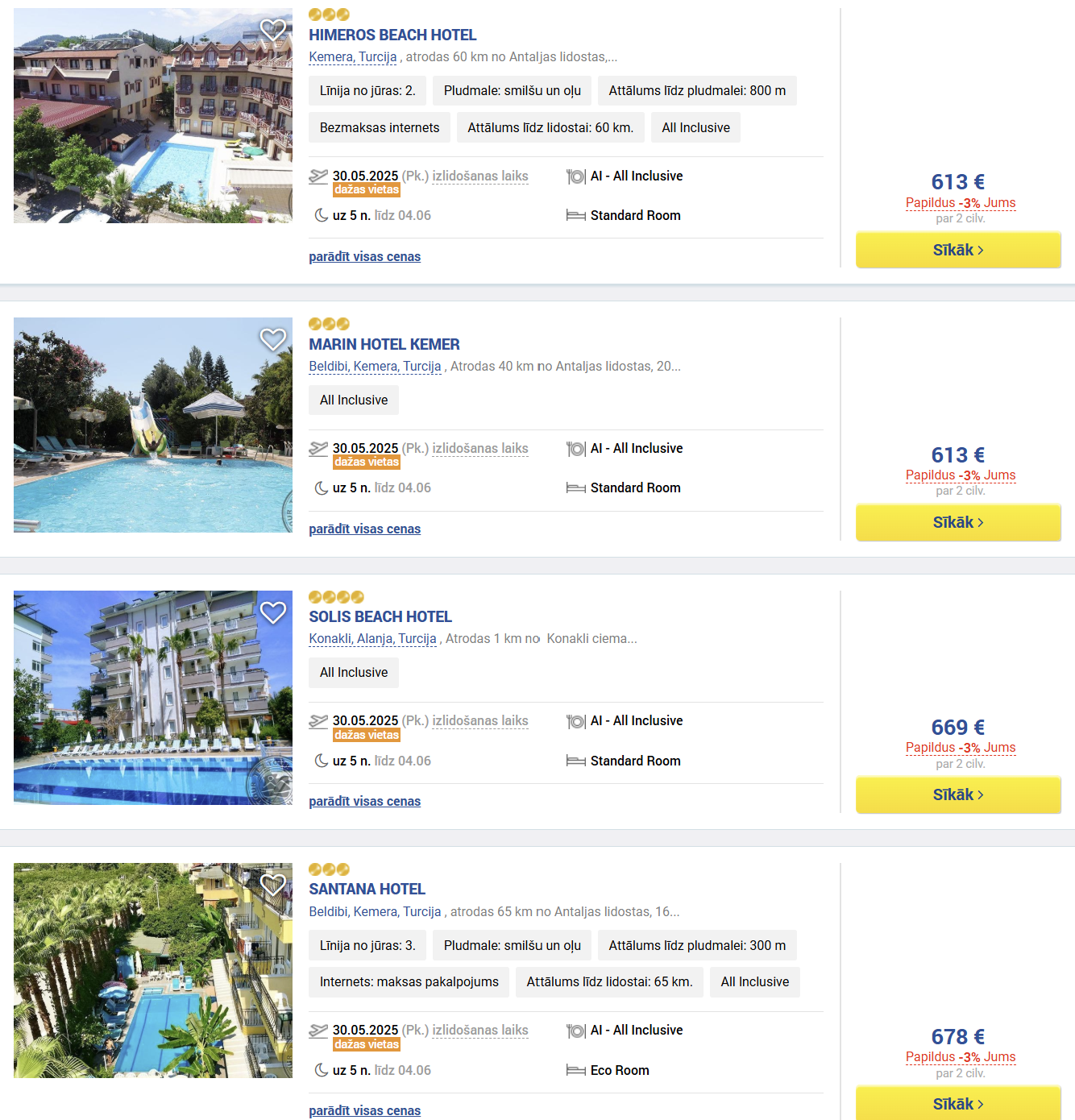The width and height of the screenshot is (1075, 1120).
Task: Favorite Himeros Beach Hotel with heart icon
Action: [x=273, y=30]
